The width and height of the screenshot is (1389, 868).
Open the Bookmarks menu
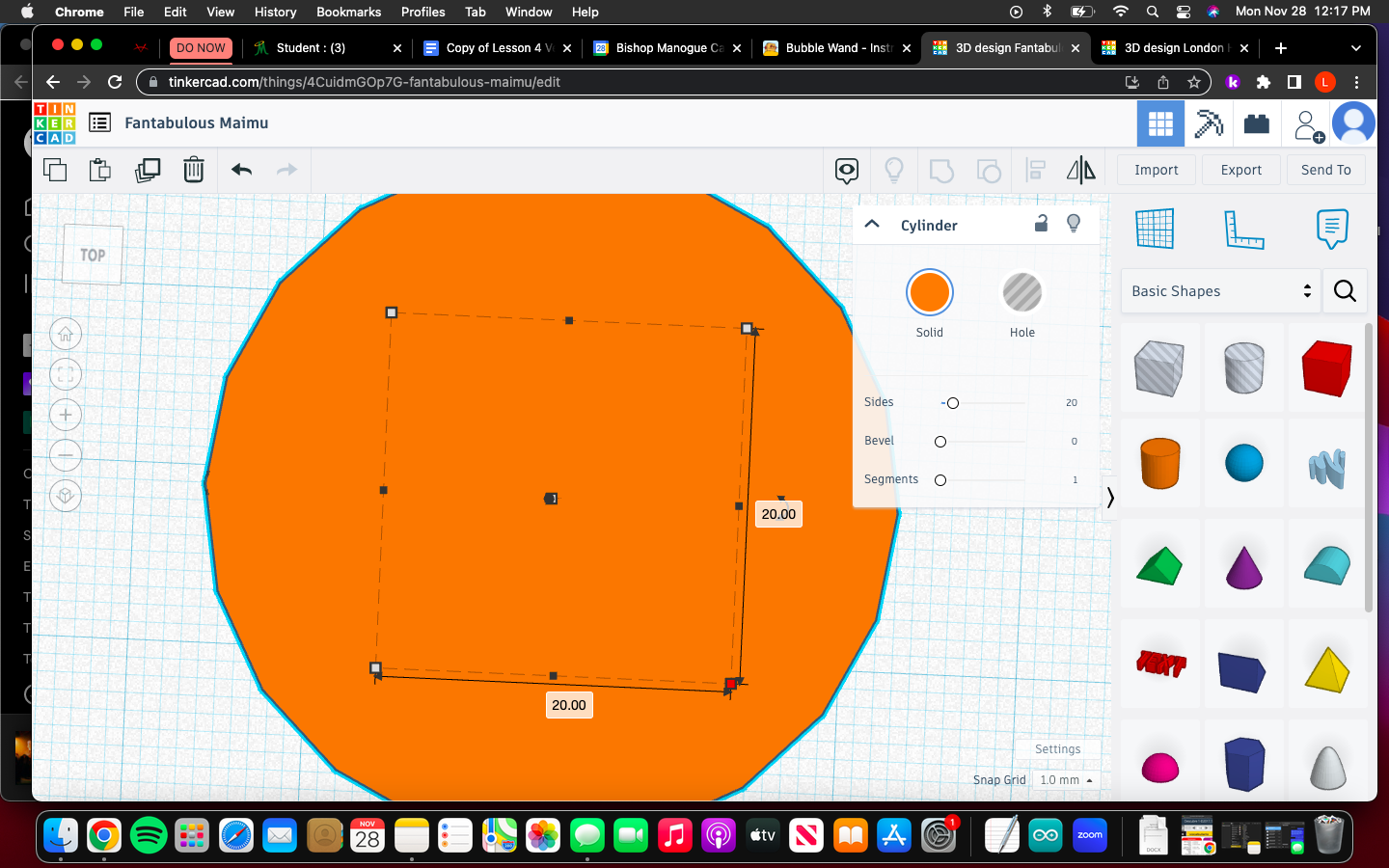(348, 12)
